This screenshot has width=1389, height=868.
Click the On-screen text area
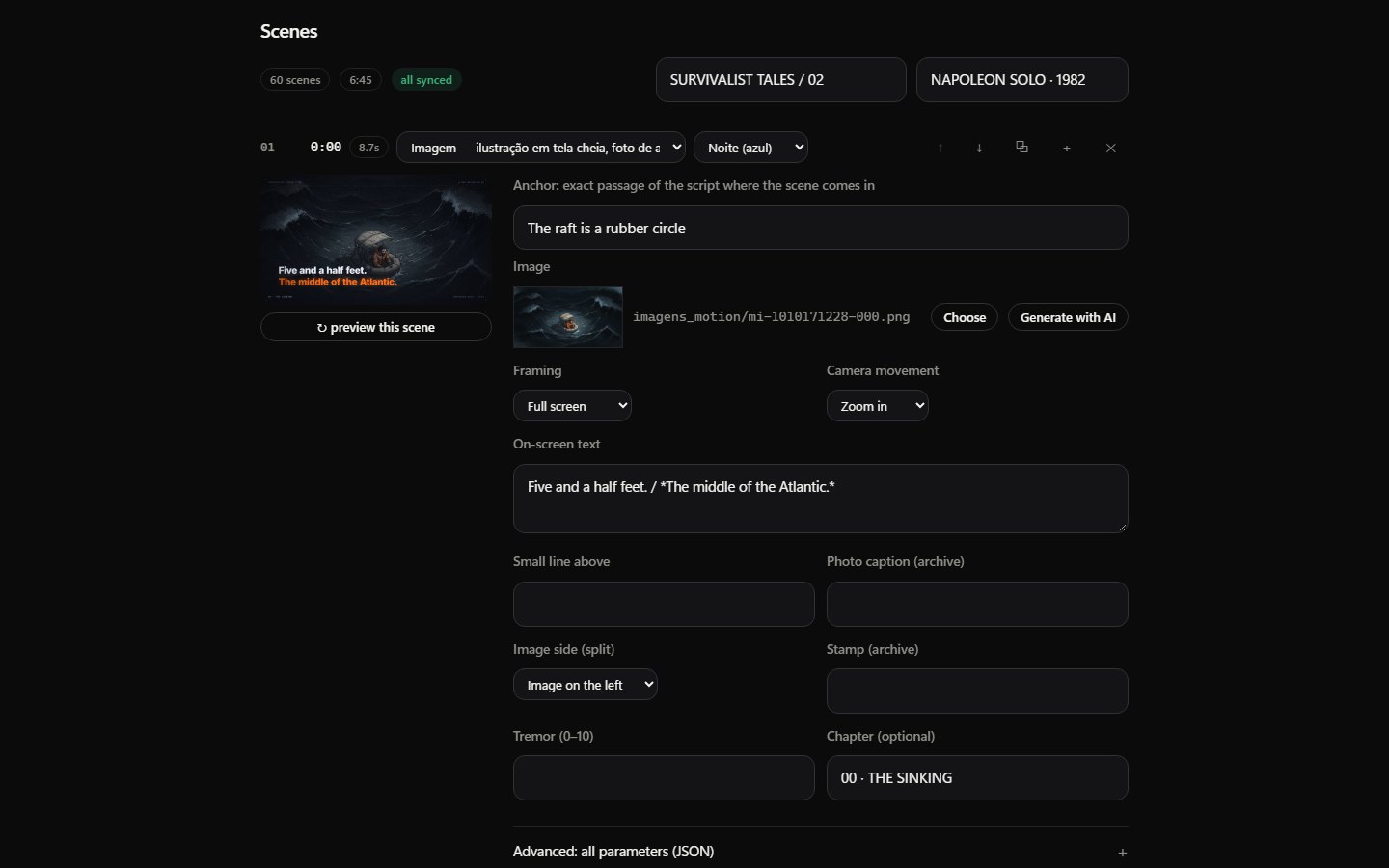821,499
